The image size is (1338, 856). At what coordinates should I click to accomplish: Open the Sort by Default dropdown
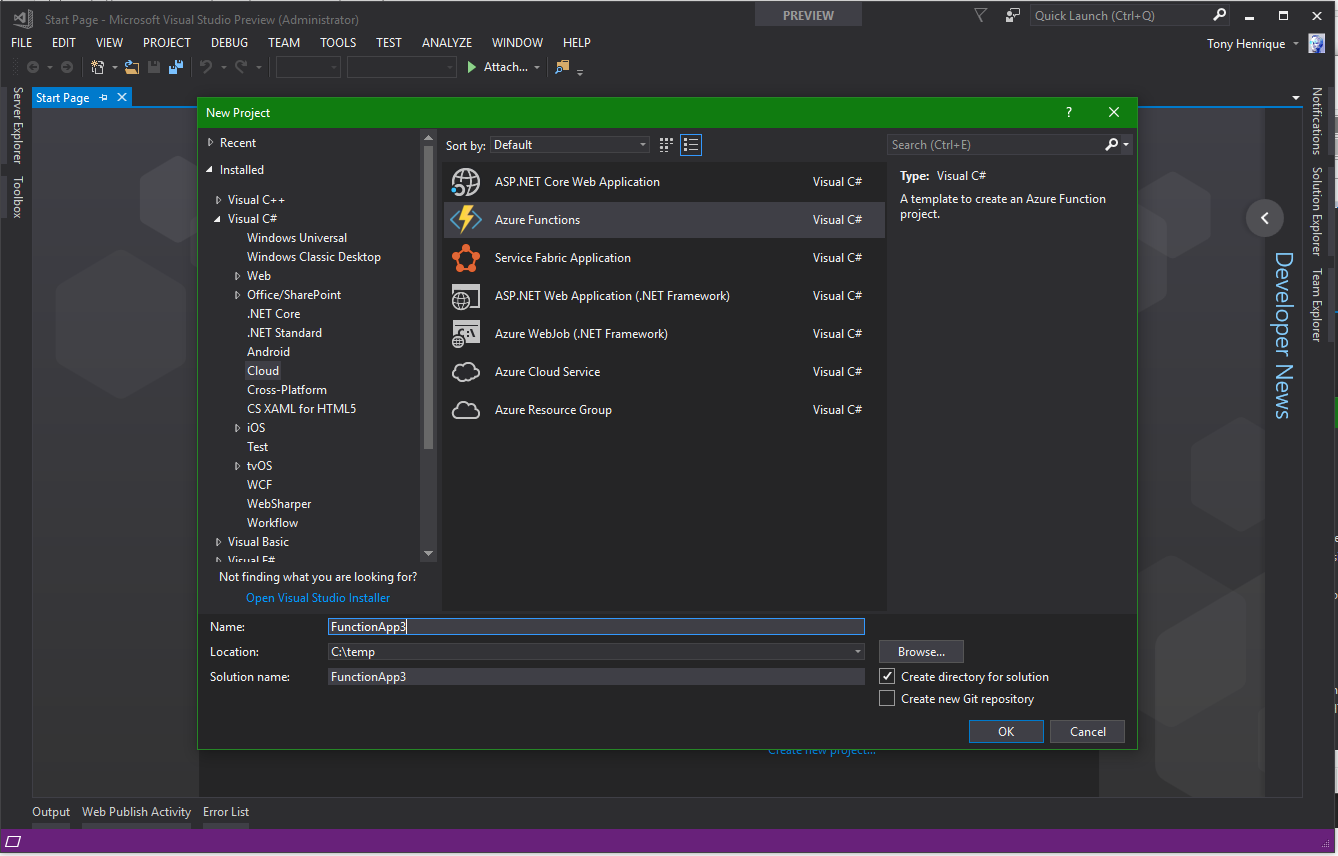[x=569, y=145]
